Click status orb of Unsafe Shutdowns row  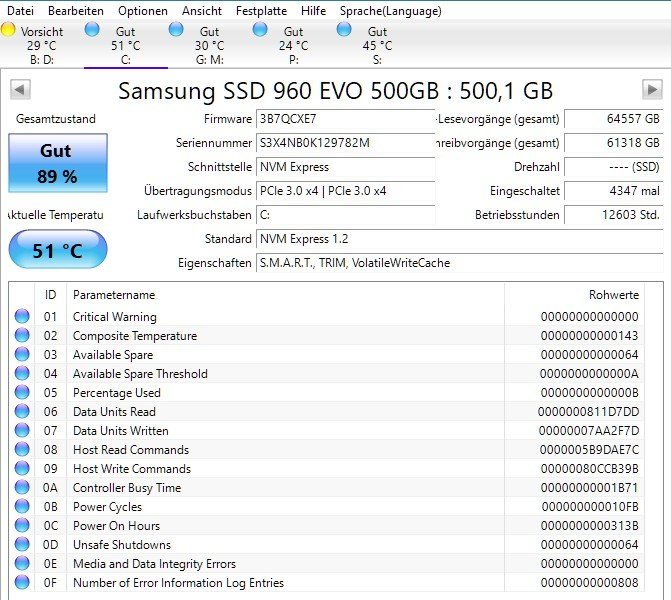coord(22,544)
